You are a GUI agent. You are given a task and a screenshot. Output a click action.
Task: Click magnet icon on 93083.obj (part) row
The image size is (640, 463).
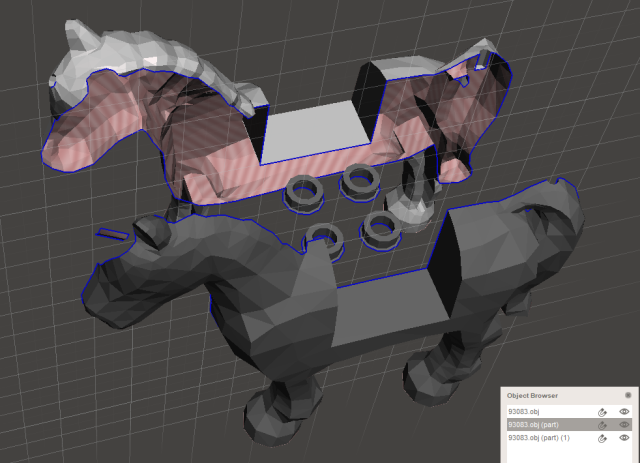603,425
